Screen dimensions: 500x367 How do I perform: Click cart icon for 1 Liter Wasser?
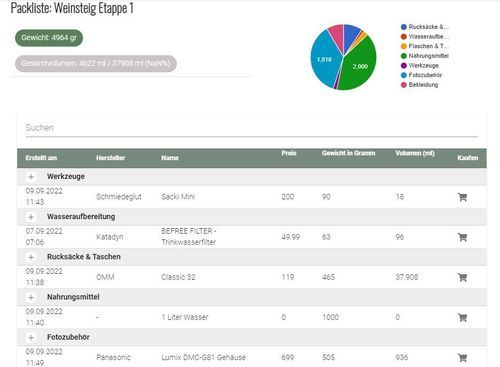pos(462,317)
